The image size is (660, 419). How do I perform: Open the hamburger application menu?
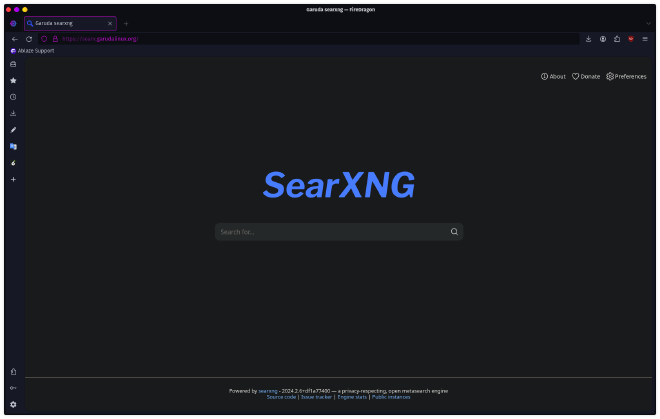pos(645,39)
